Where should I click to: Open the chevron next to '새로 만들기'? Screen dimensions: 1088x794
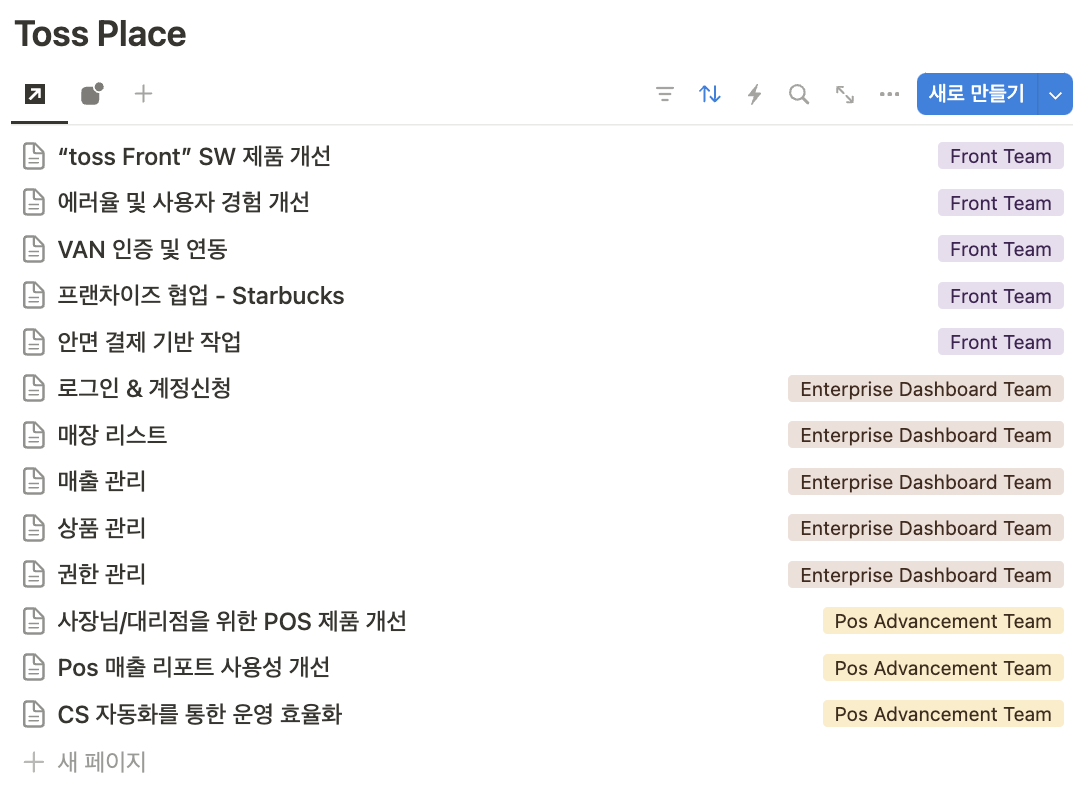click(1055, 93)
